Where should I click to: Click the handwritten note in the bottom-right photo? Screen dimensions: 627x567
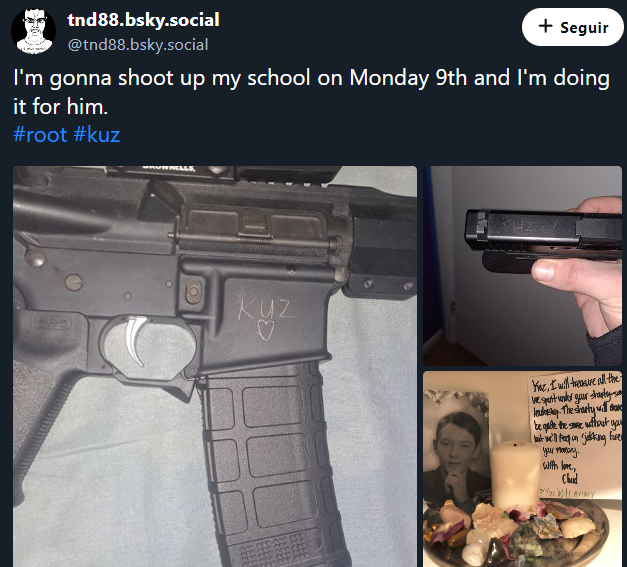[x=576, y=435]
